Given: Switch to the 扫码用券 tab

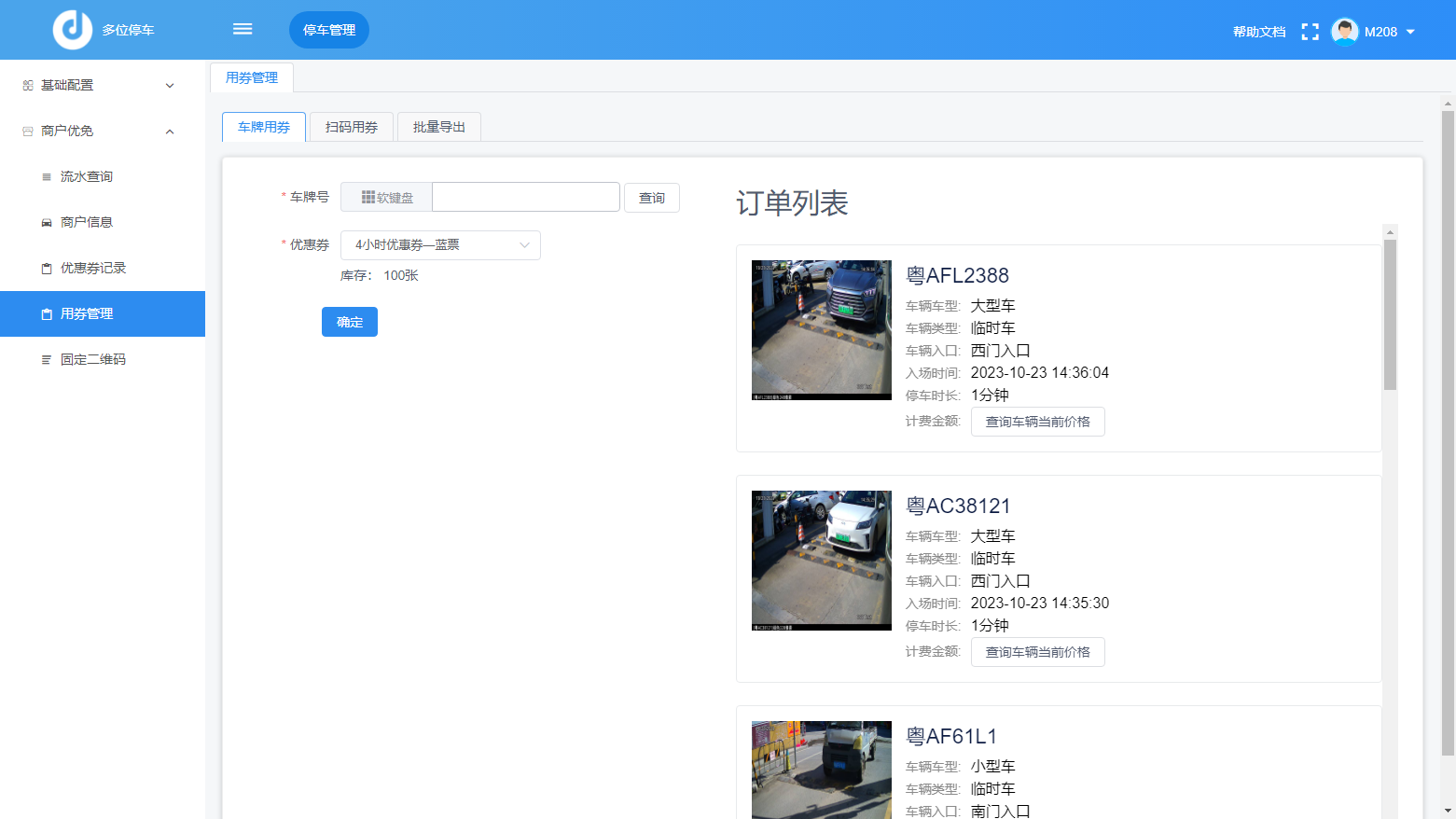Looking at the screenshot, I should (x=352, y=127).
